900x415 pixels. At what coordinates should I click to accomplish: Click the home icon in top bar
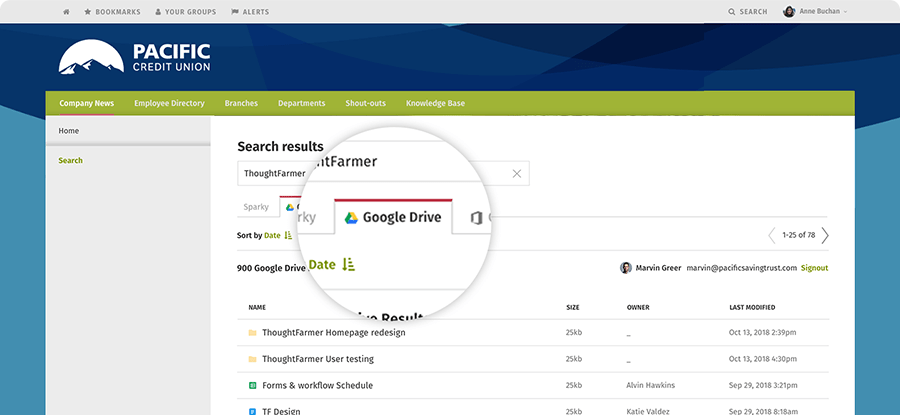pos(67,11)
